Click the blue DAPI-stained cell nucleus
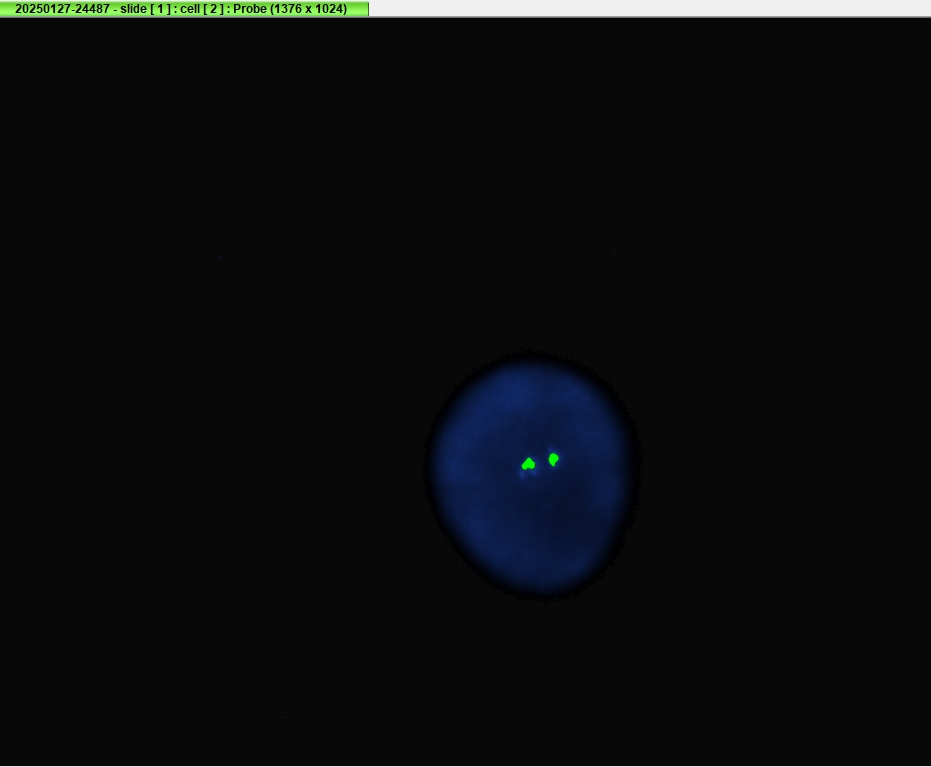Screen dimensions: 931x767 532,475
